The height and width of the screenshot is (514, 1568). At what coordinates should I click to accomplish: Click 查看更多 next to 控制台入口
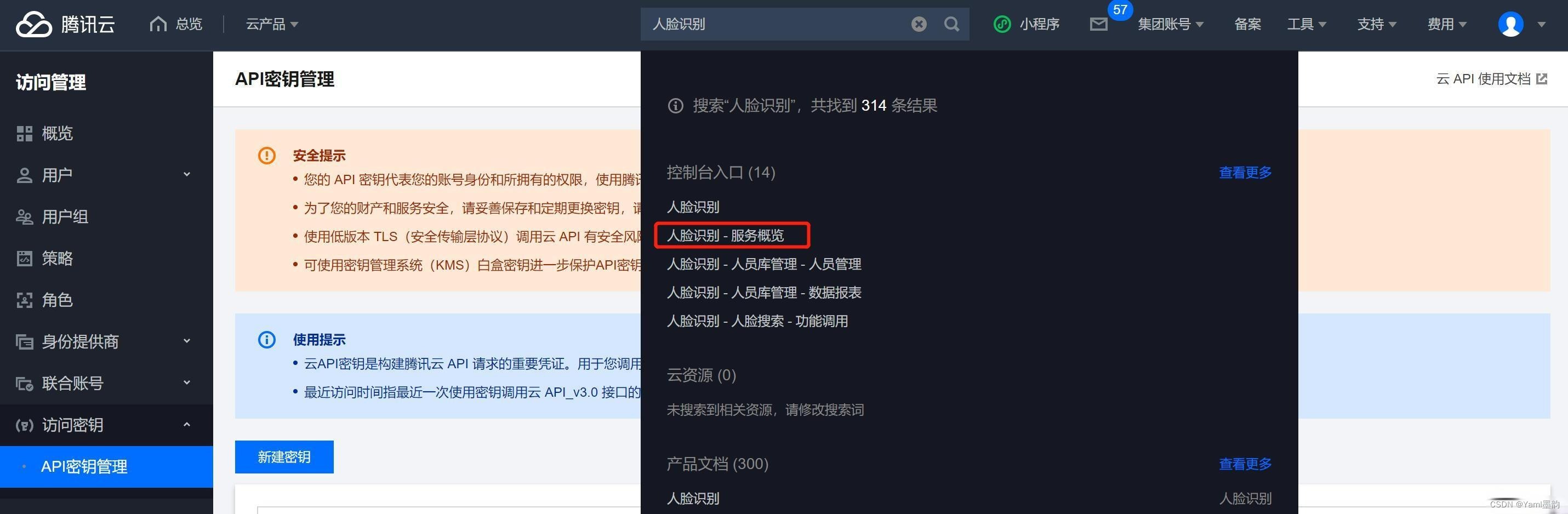1245,173
